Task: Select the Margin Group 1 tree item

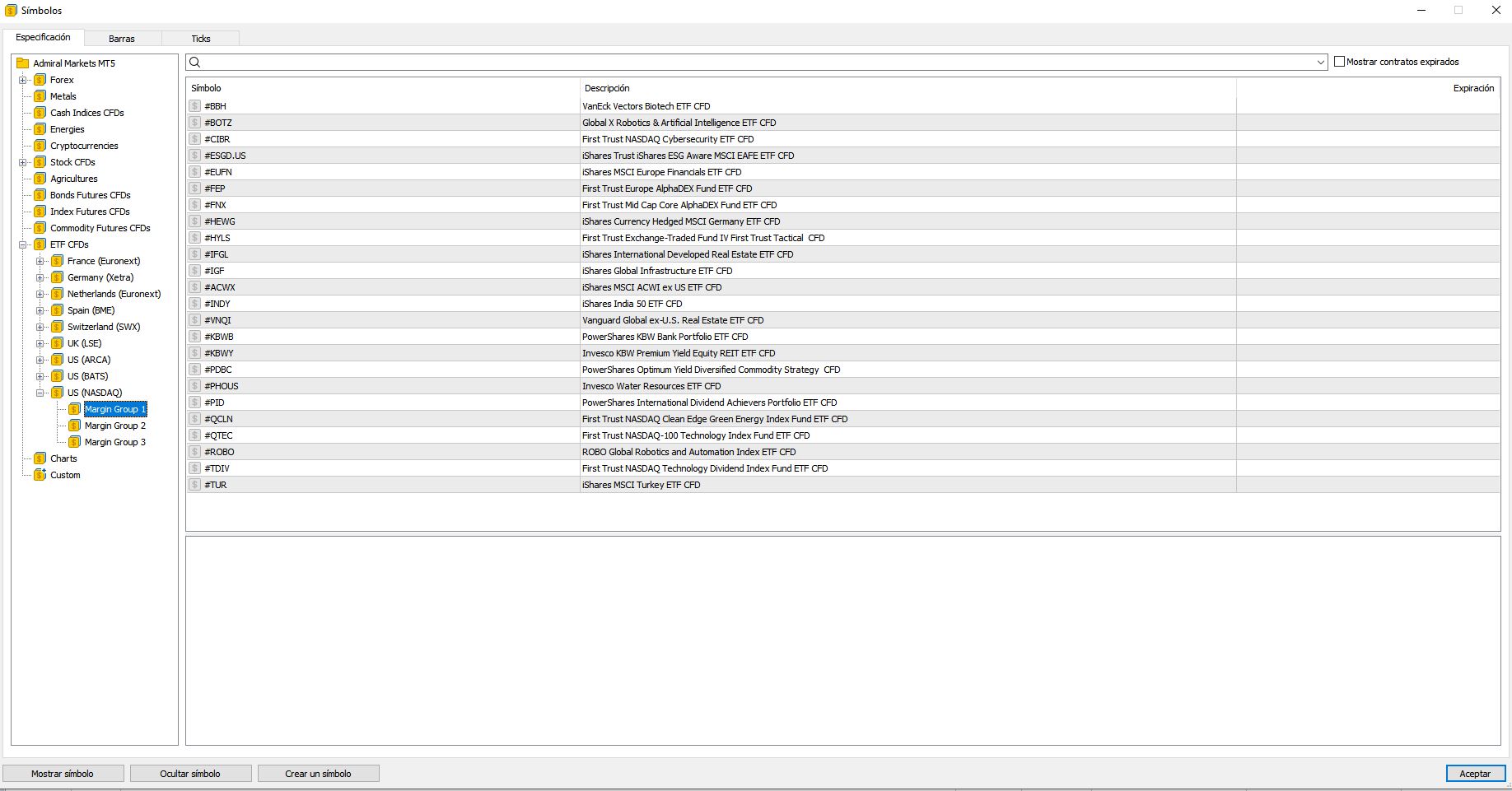Action: tap(115, 409)
